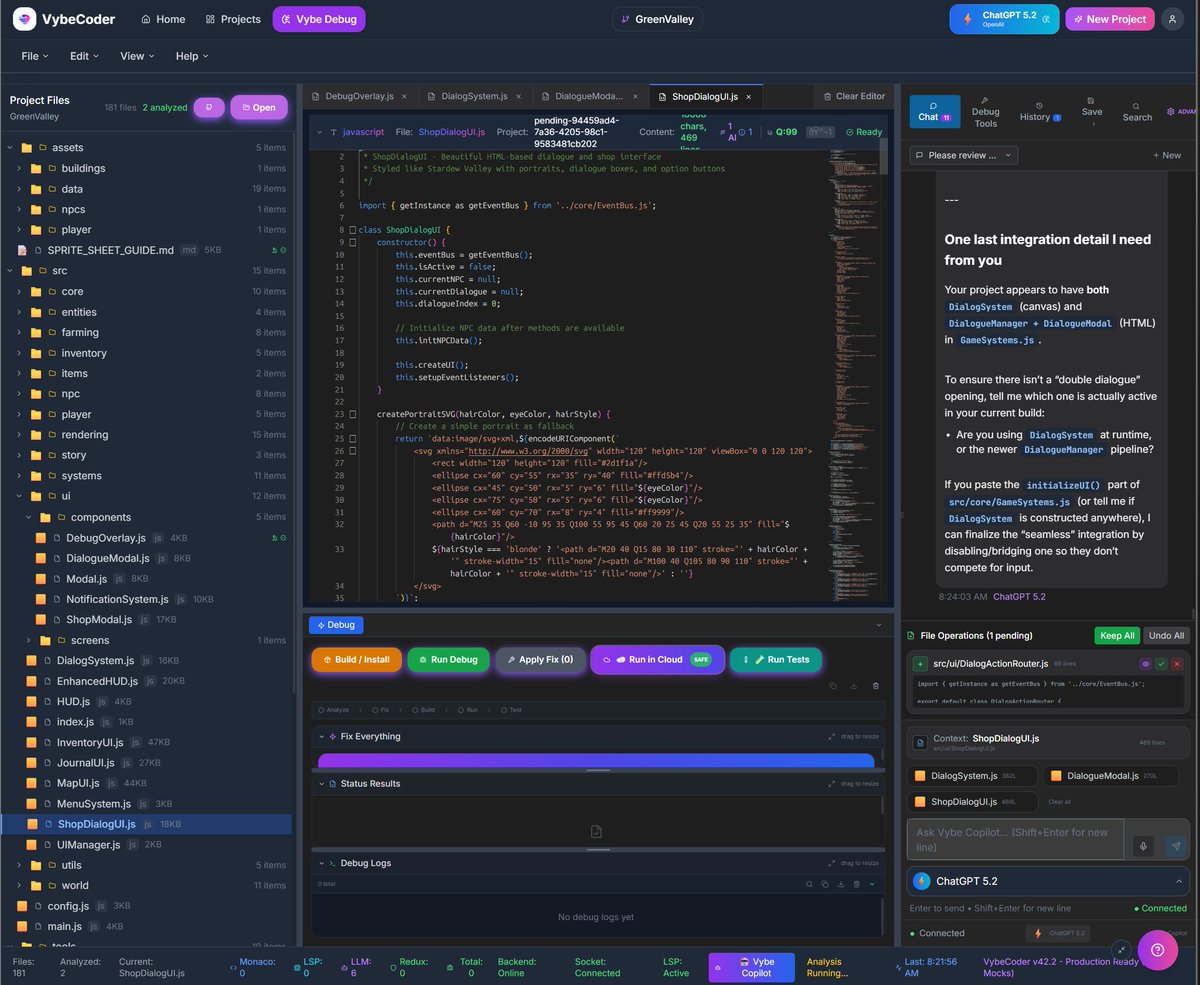Select the Test pipeline step
This screenshot has height=985, width=1200.
point(511,710)
